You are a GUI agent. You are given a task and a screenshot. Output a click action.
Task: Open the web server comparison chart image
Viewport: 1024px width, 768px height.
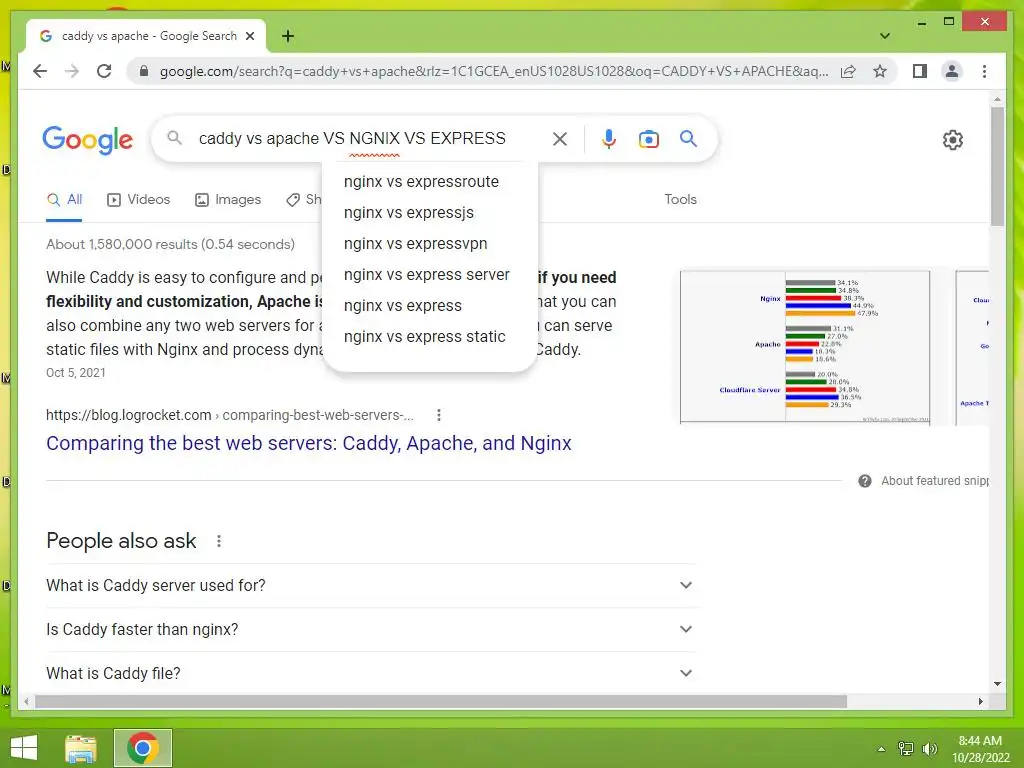tap(805, 347)
